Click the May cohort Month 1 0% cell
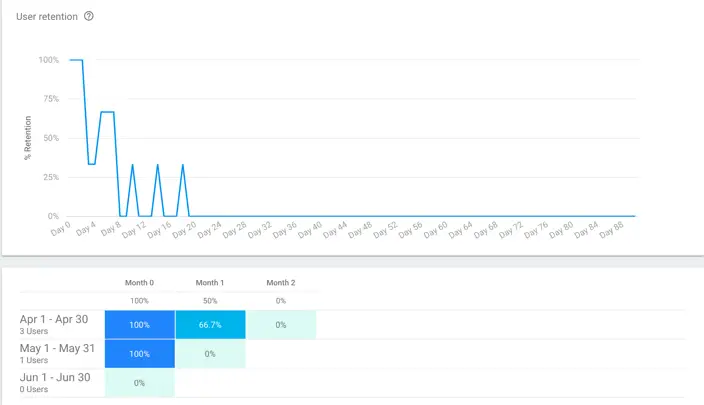This screenshot has height=405, width=704. (210, 354)
